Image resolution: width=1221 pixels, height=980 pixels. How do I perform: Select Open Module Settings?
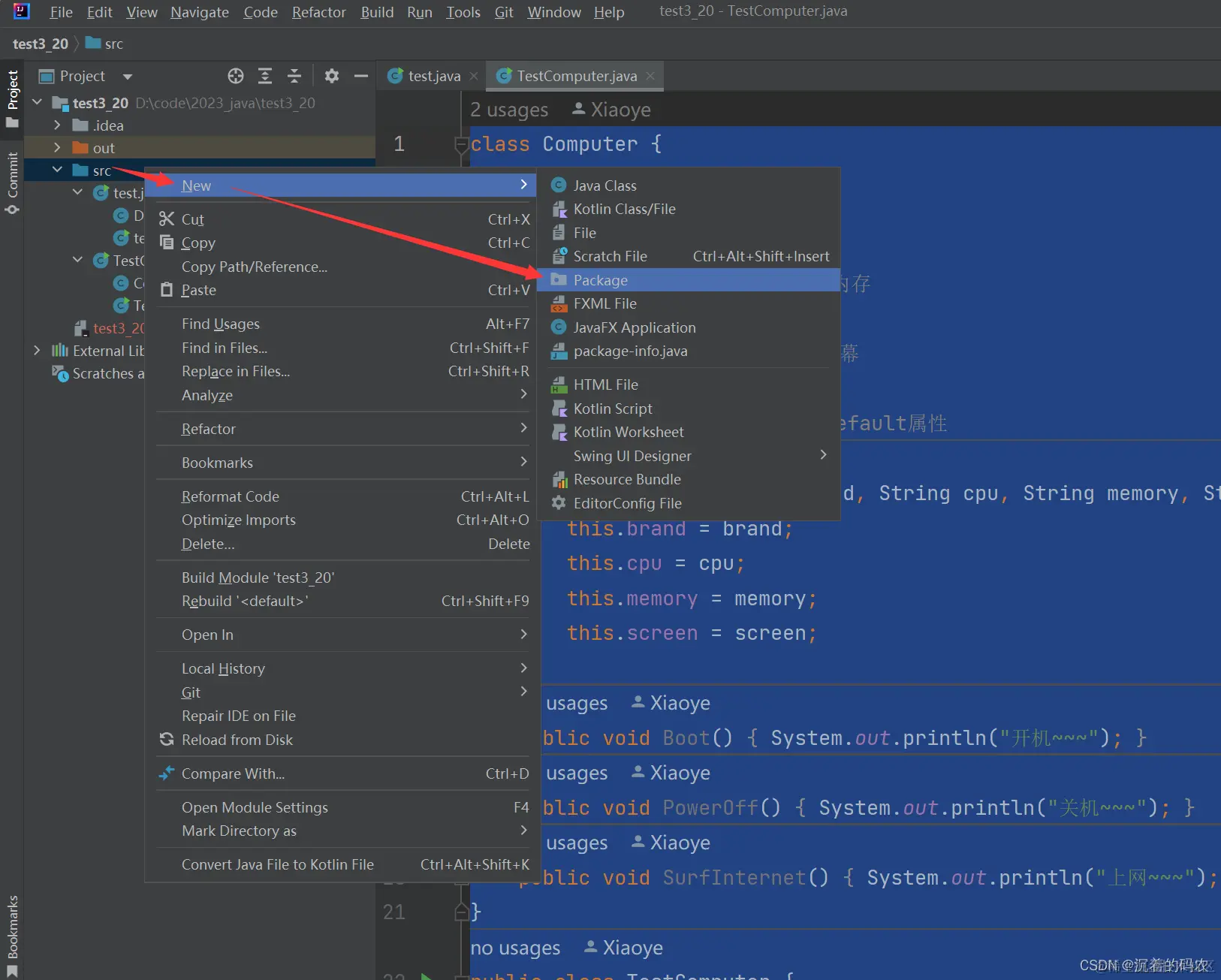coord(340,807)
